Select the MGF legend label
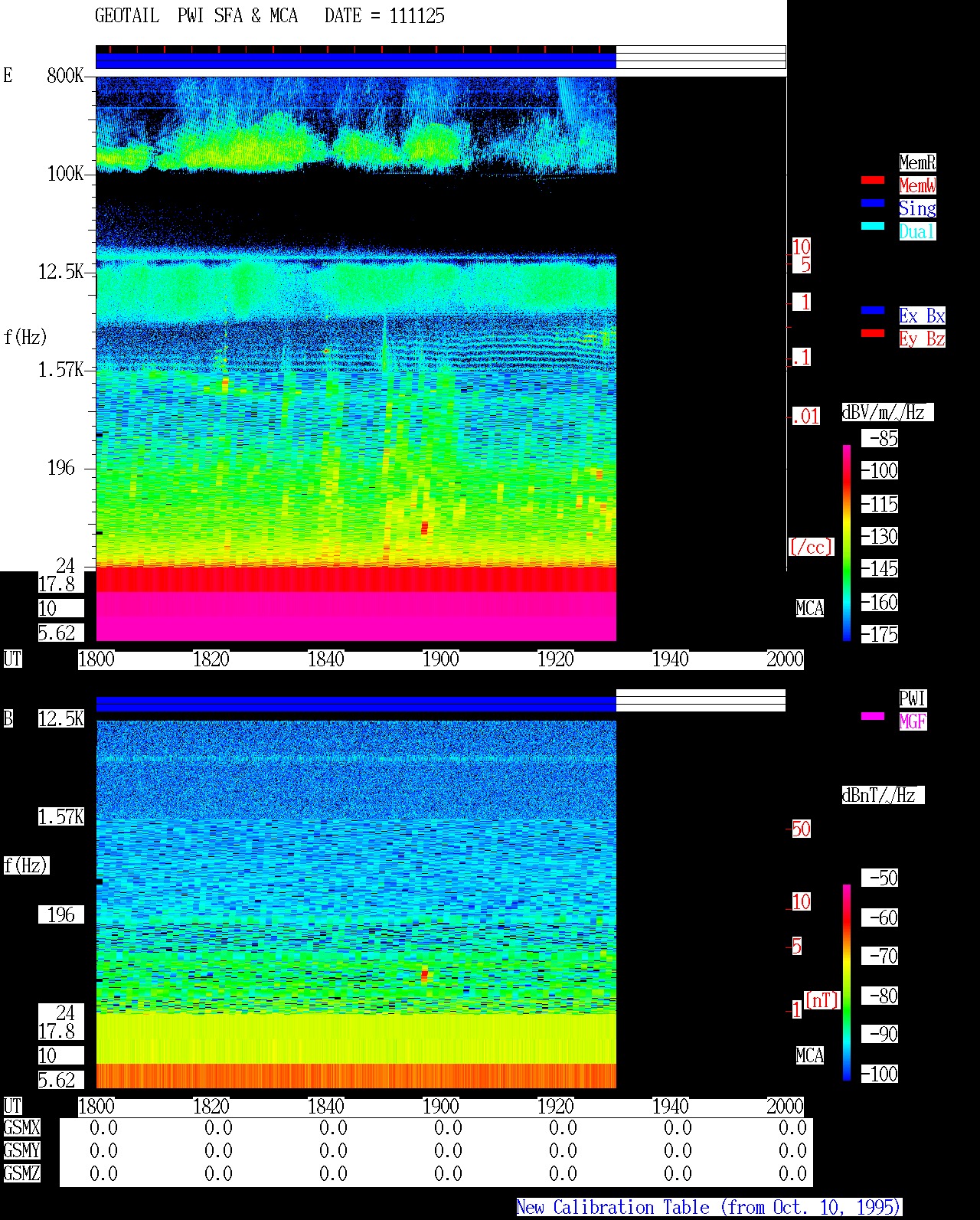The width and height of the screenshot is (980, 1220). click(x=913, y=721)
